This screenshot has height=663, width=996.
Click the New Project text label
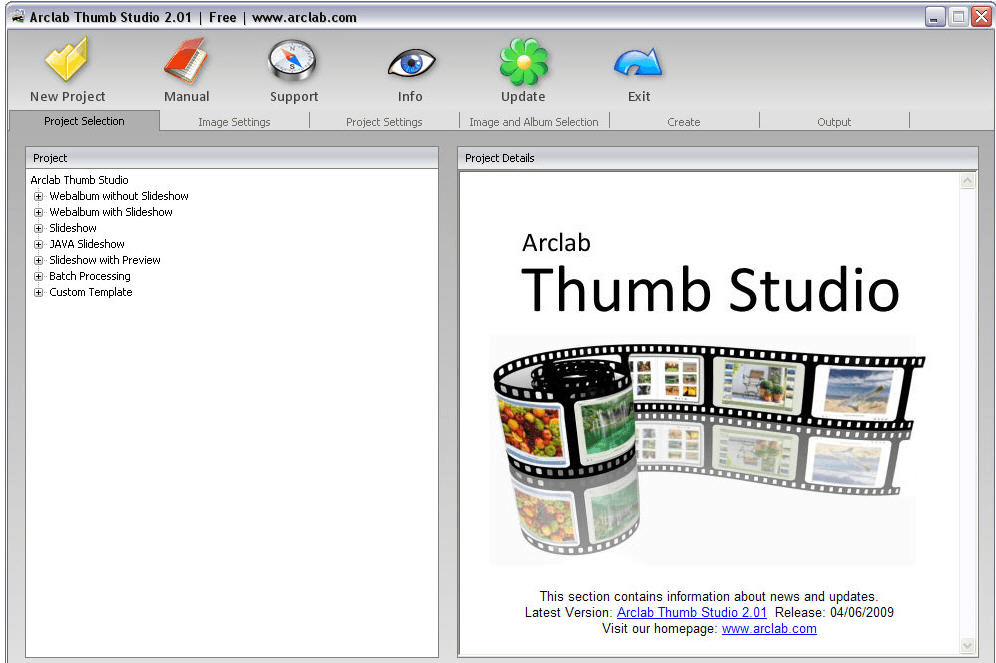[x=67, y=97]
